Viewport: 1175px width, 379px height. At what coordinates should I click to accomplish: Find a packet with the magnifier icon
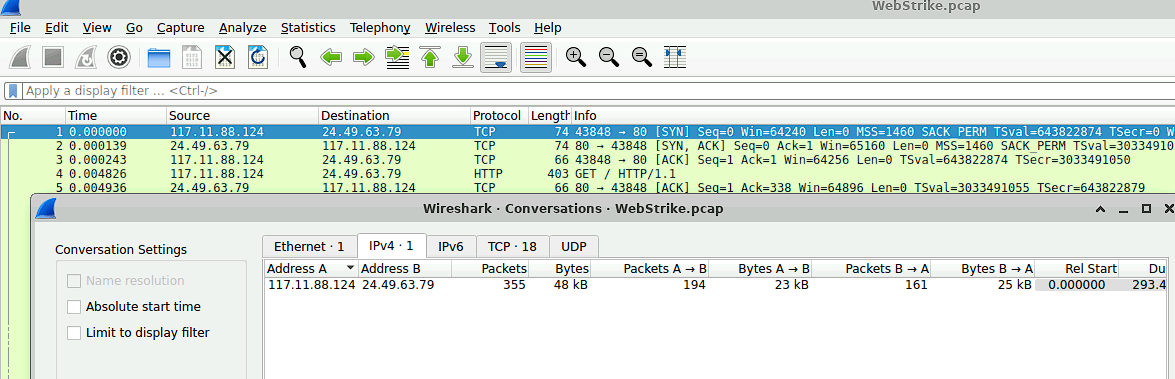(298, 57)
